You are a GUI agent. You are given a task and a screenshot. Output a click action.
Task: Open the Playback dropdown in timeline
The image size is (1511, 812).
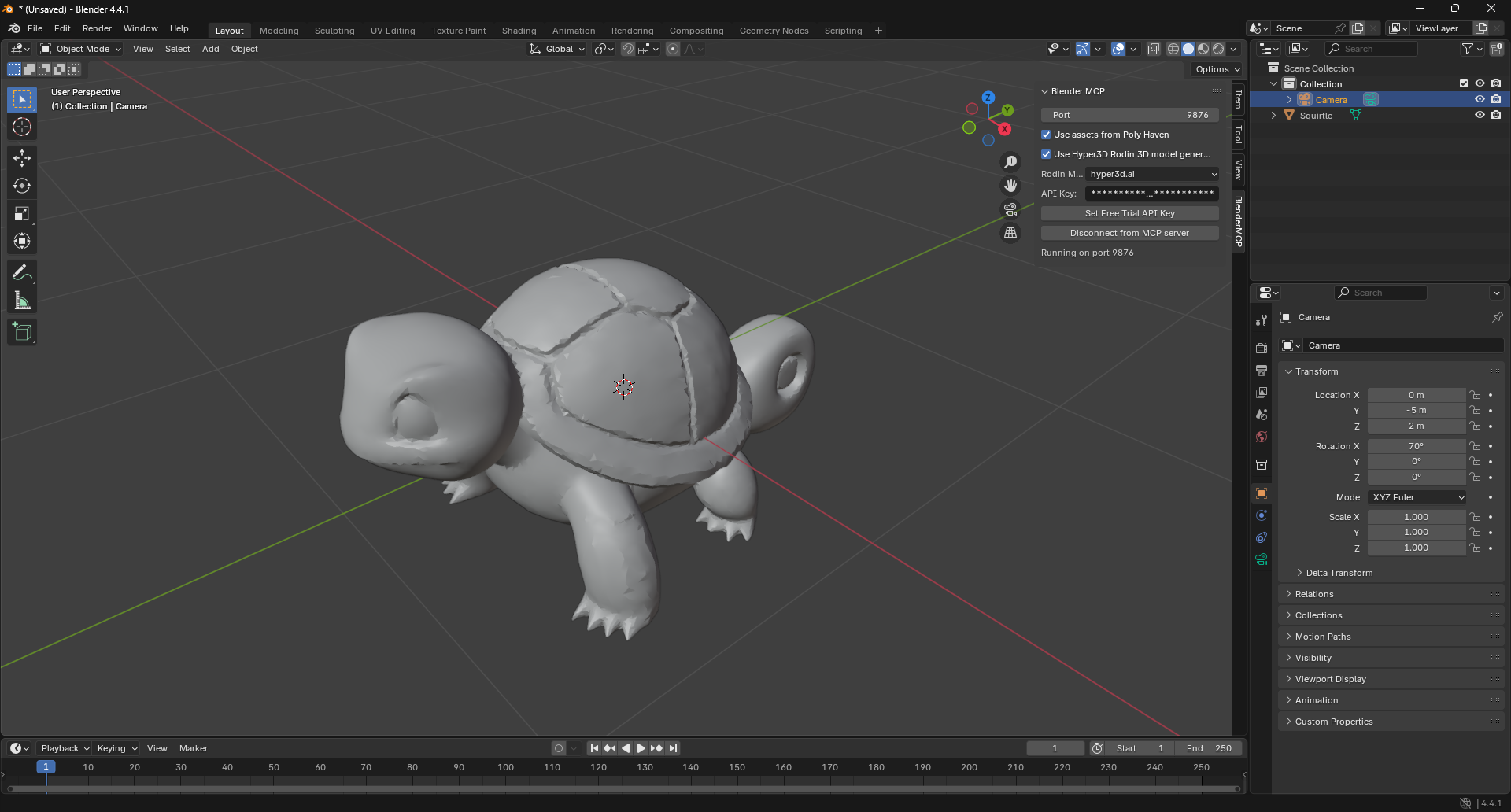point(65,748)
